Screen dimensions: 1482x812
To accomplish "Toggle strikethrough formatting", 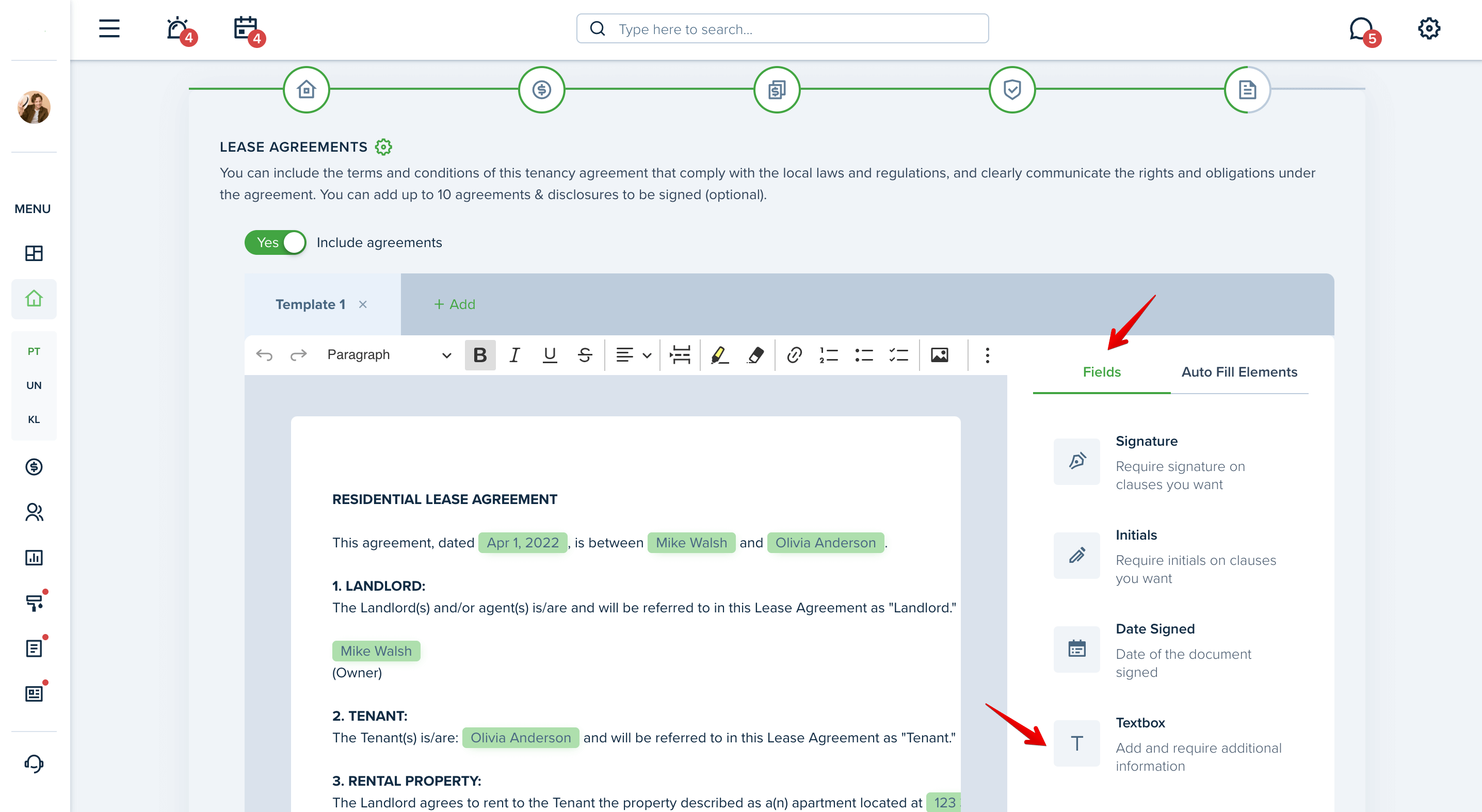I will tap(585, 355).
